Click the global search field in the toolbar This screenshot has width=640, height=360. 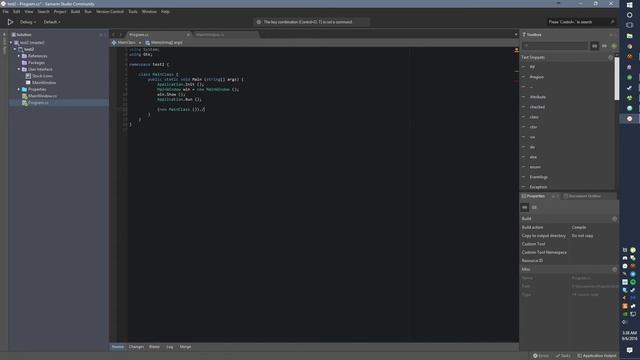[x=580, y=22]
